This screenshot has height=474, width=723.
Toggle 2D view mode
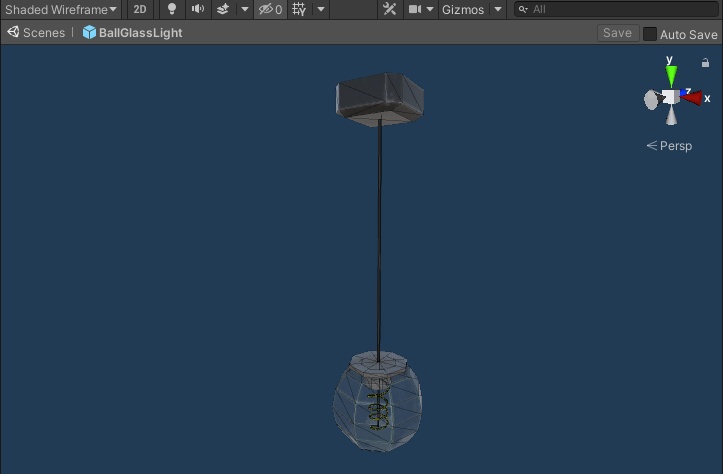(140, 9)
